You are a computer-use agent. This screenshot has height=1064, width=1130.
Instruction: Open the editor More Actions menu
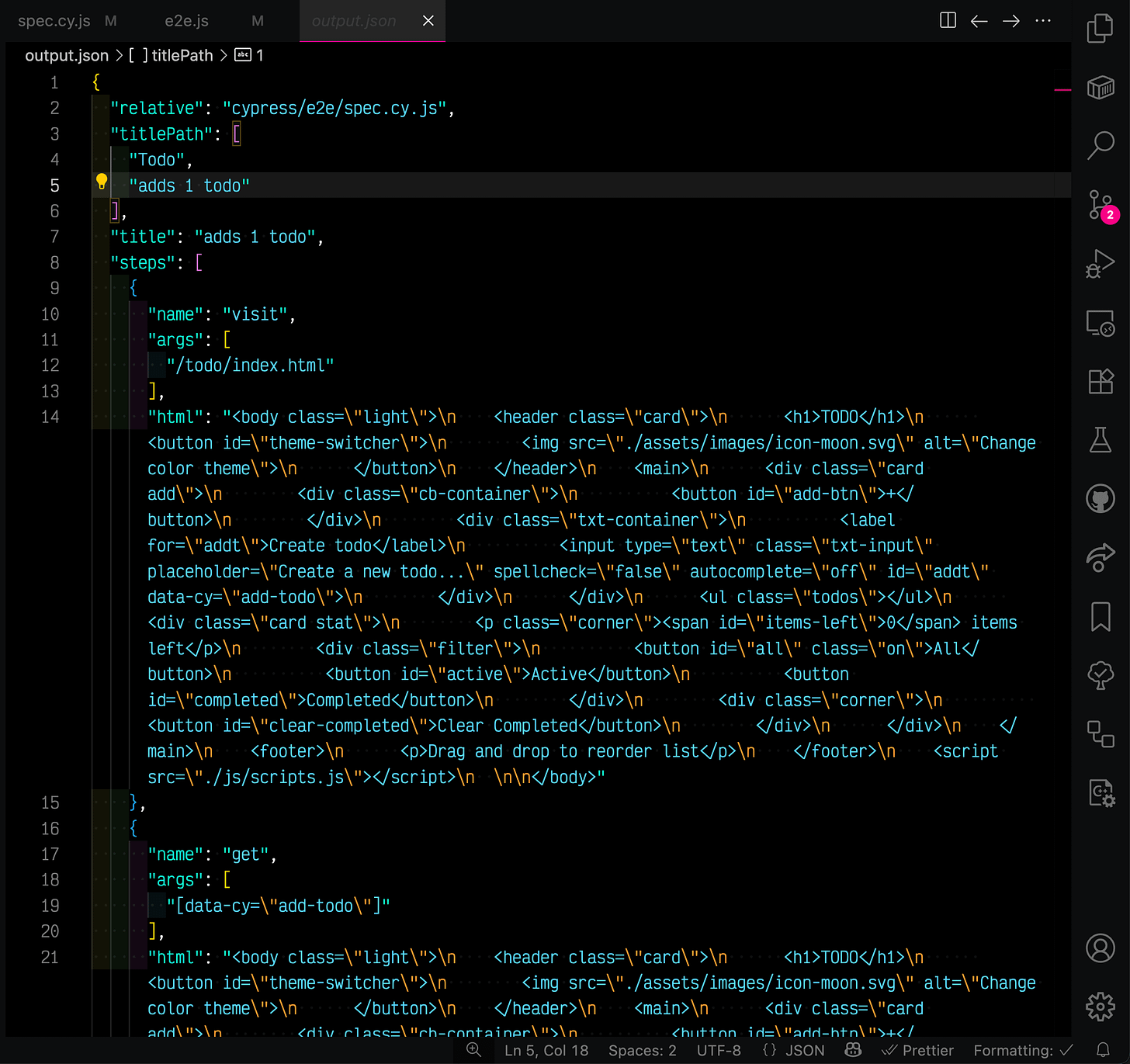tap(1043, 21)
